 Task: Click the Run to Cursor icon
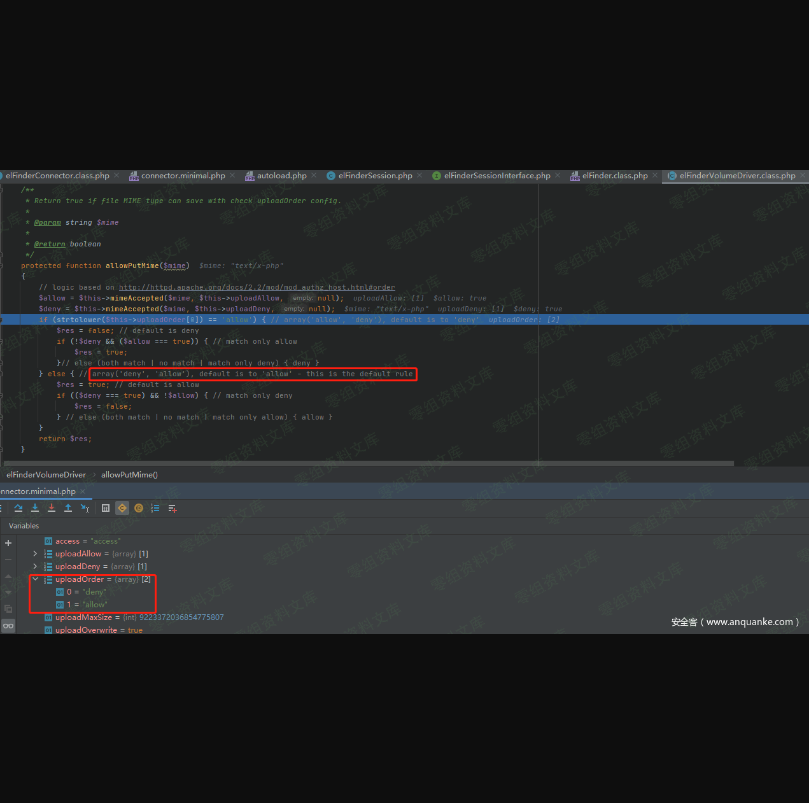(x=85, y=508)
